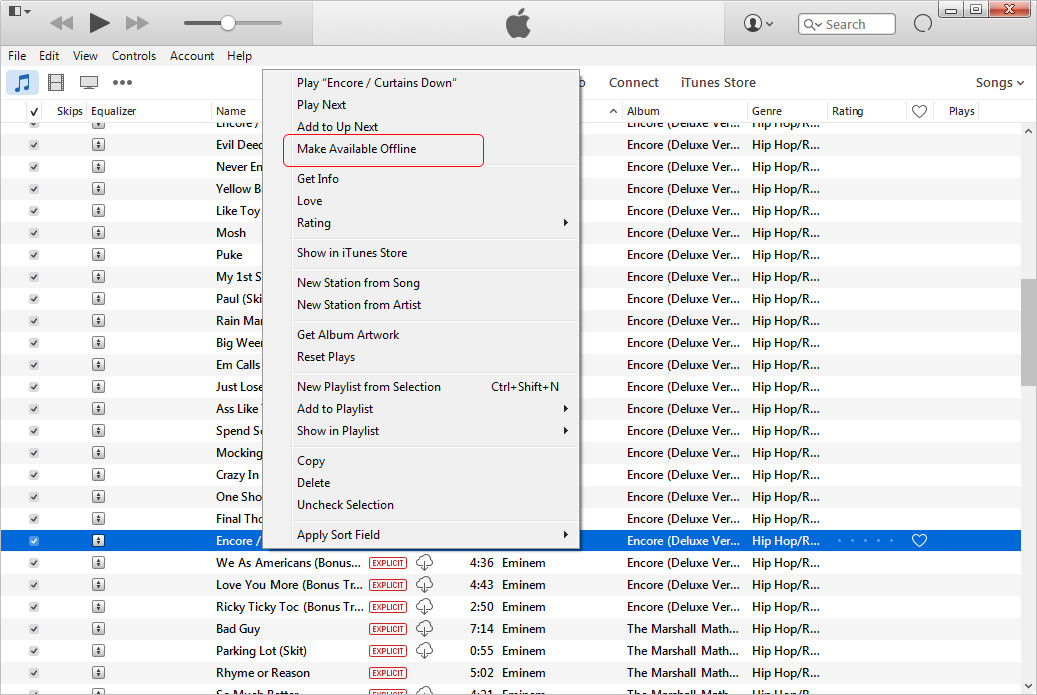Toggle the checkbox for Like Toy Soldiers
The width and height of the screenshot is (1037, 695).
[x=34, y=211]
